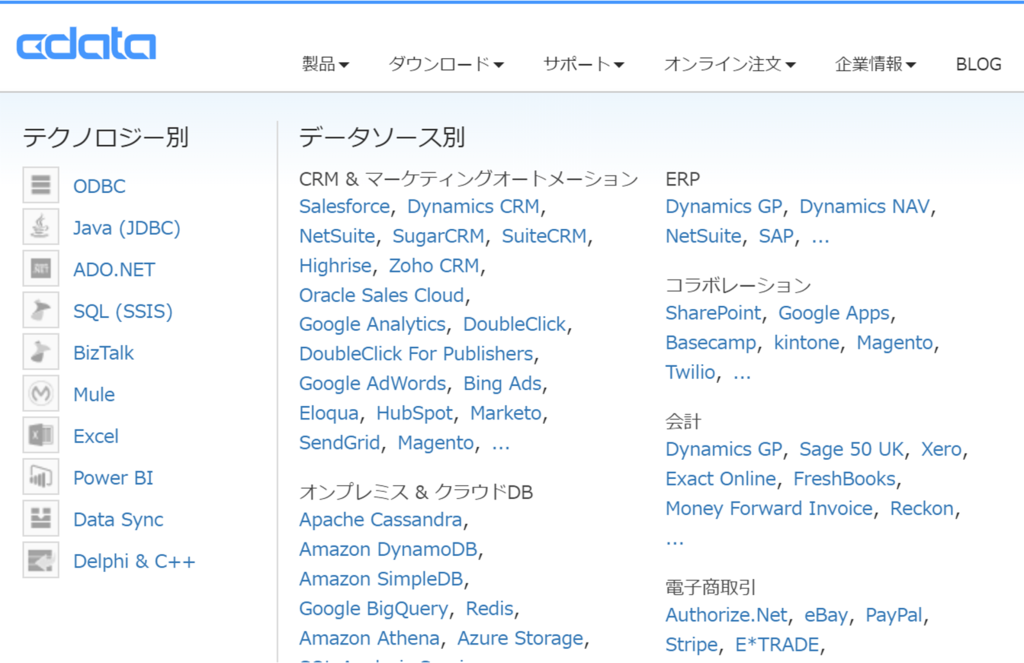The height and width of the screenshot is (663, 1024).
Task: Open the PayPal link
Action: [894, 615]
